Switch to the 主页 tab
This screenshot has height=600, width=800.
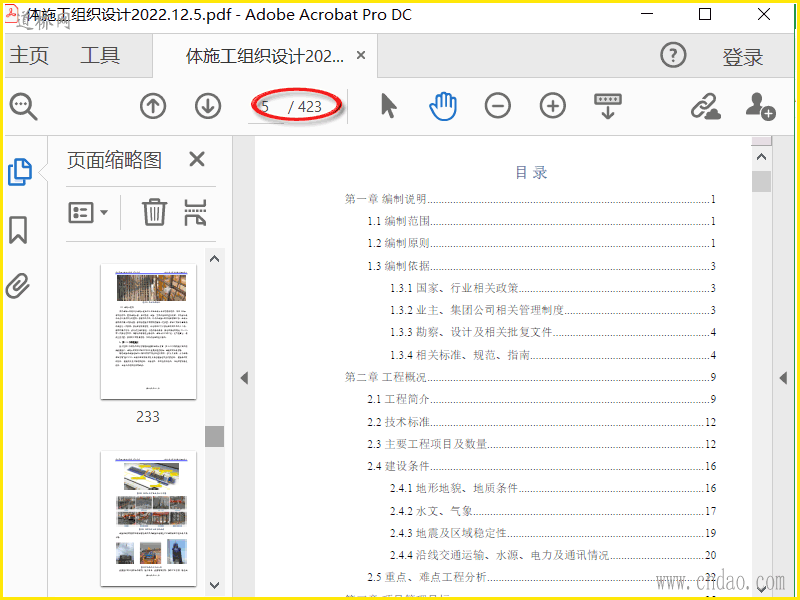coord(29,55)
